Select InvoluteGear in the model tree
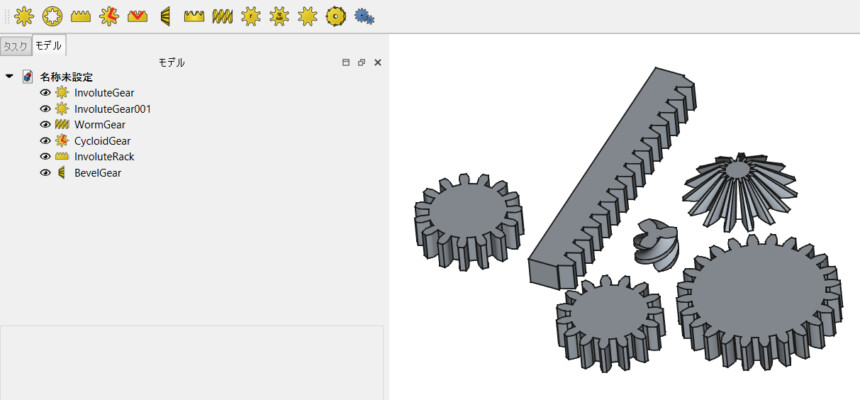Image resolution: width=860 pixels, height=400 pixels. pos(104,93)
